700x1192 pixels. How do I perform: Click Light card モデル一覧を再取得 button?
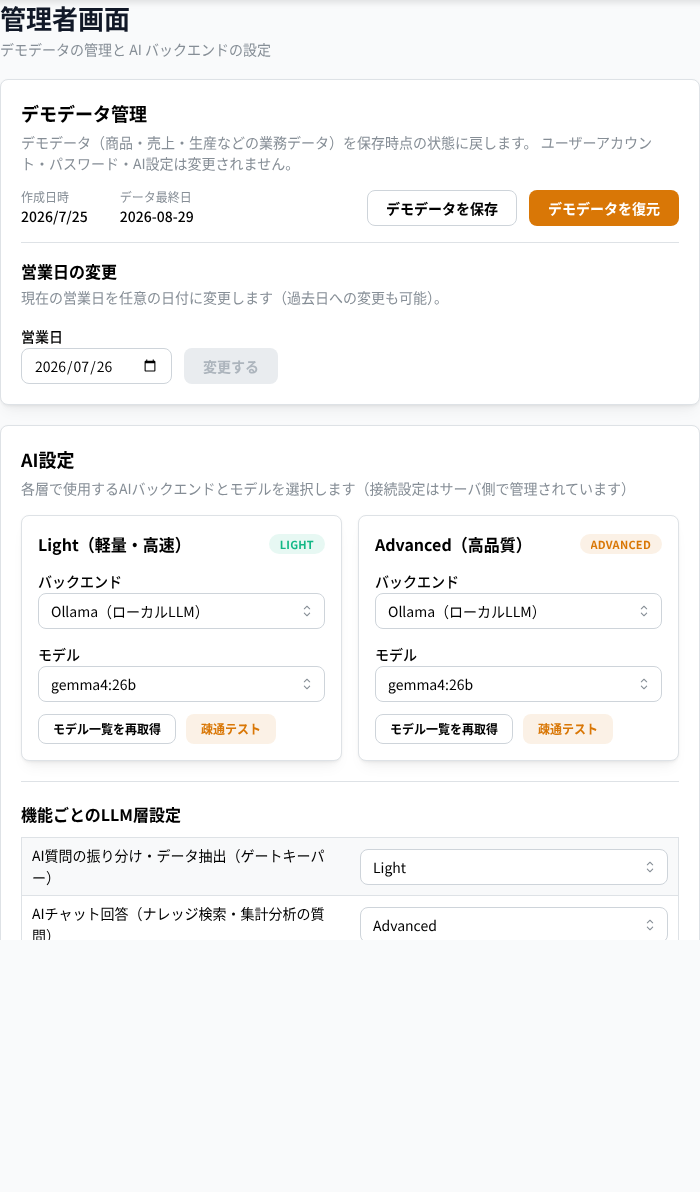click(107, 729)
